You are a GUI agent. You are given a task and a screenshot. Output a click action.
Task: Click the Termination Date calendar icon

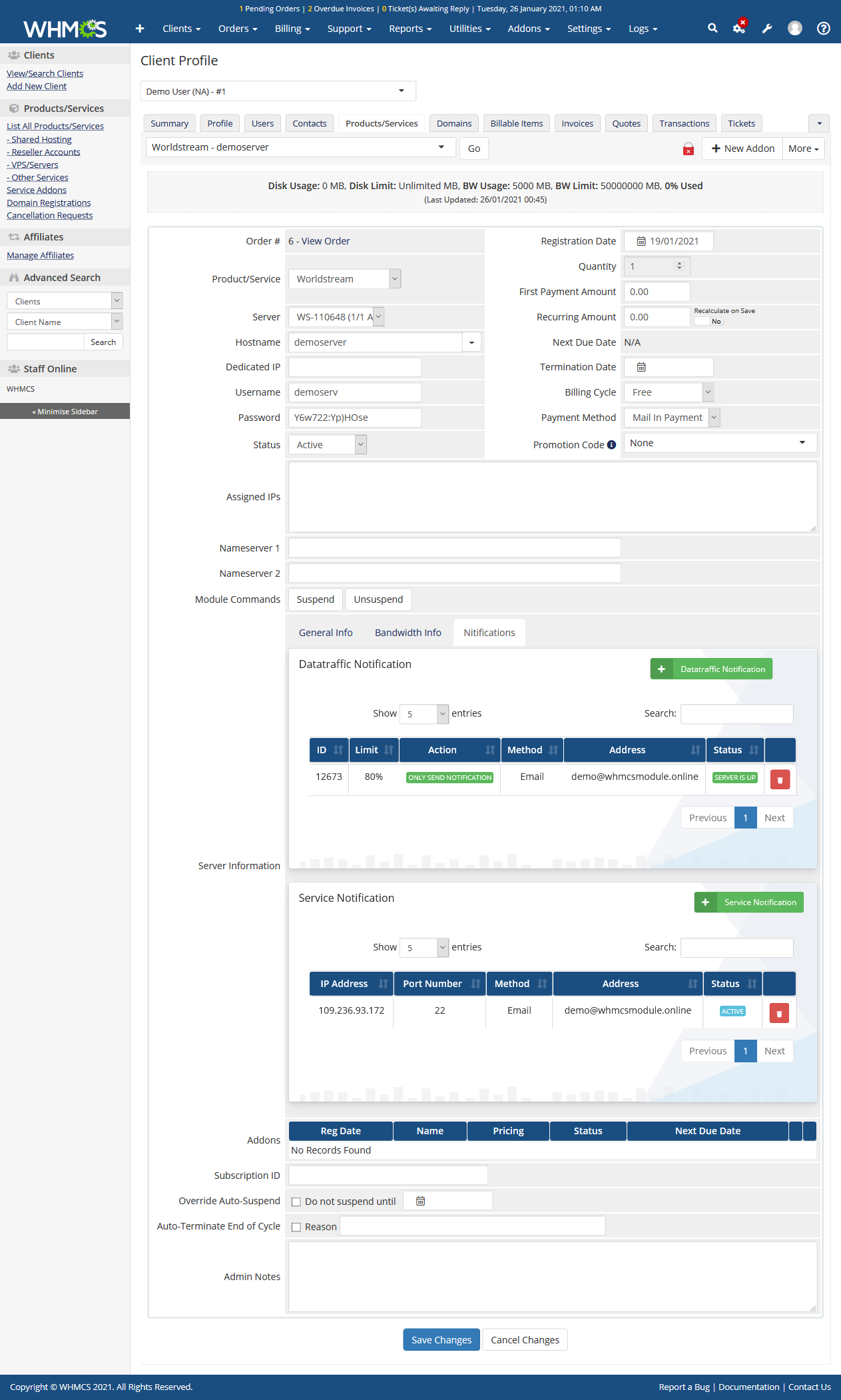click(x=641, y=367)
